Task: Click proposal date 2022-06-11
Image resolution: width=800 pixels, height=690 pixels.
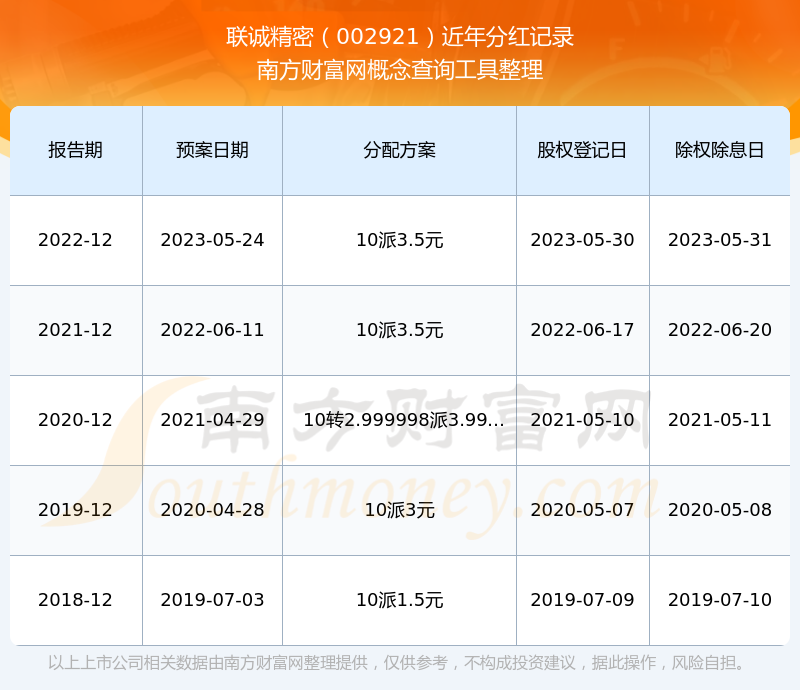Action: point(212,330)
